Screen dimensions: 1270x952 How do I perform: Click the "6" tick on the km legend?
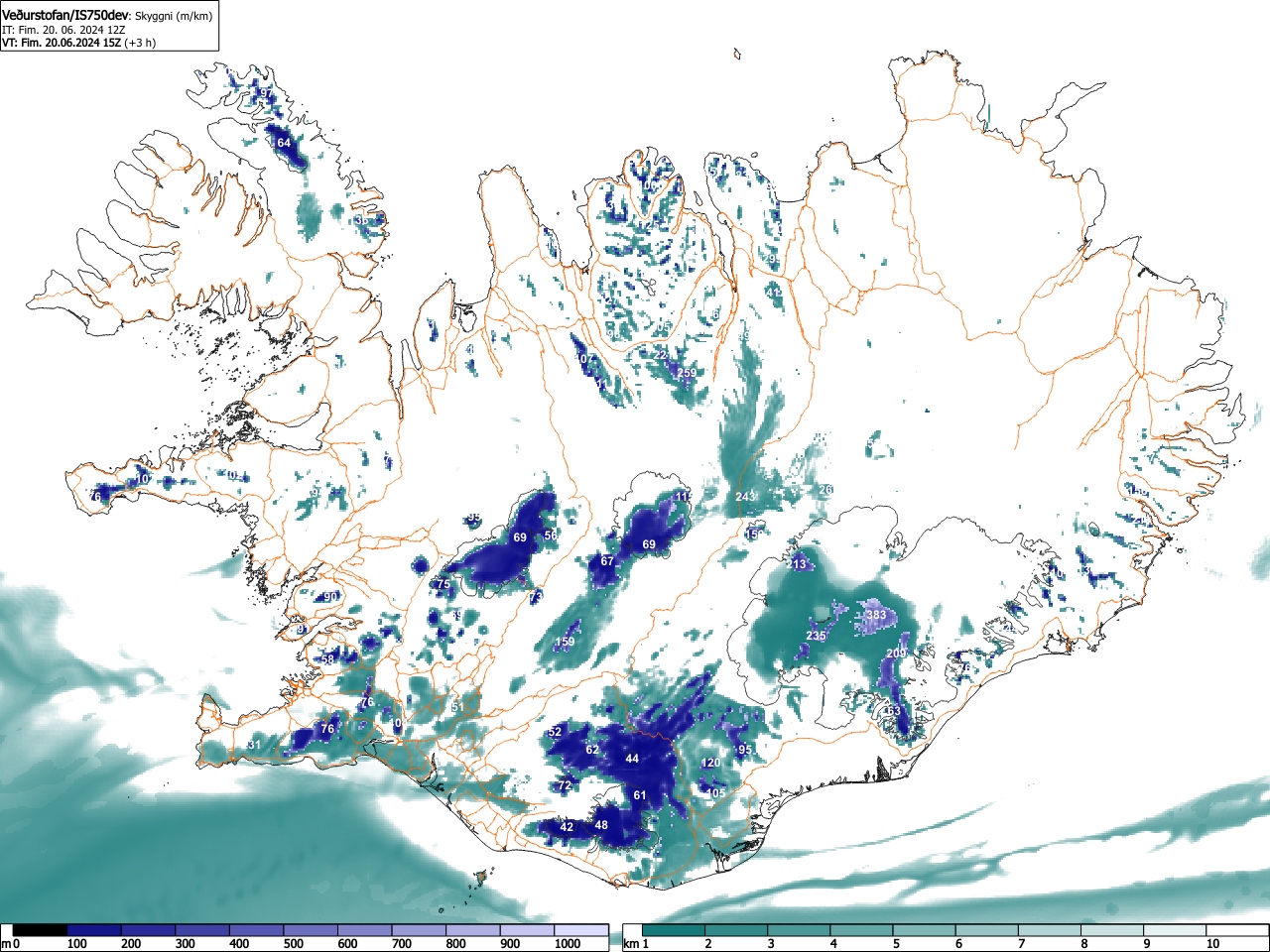pyautogui.click(x=958, y=944)
